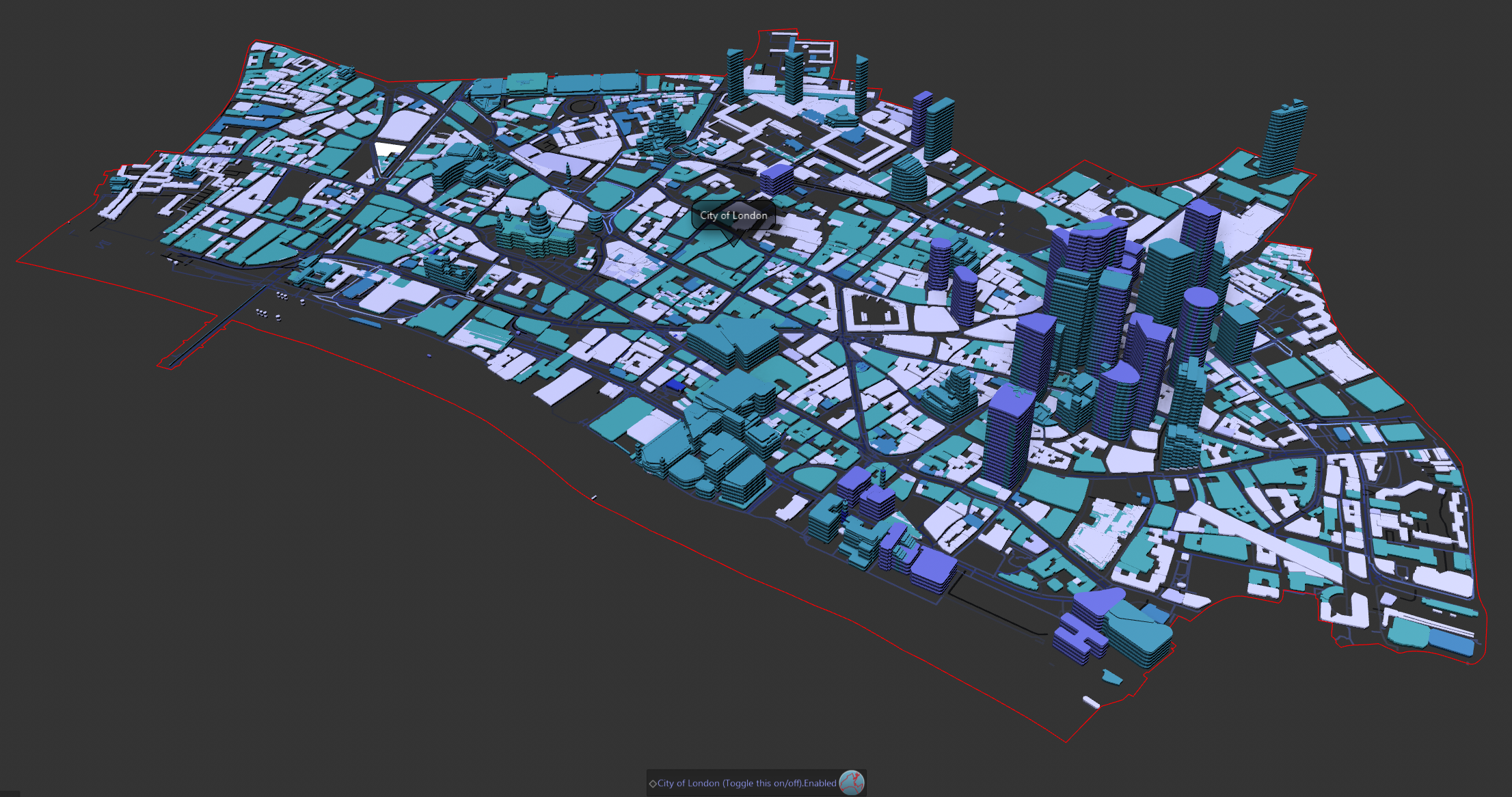The image size is (1512, 797).
Task: Click the diamond keyframe icon beside City of London
Action: 653,783
